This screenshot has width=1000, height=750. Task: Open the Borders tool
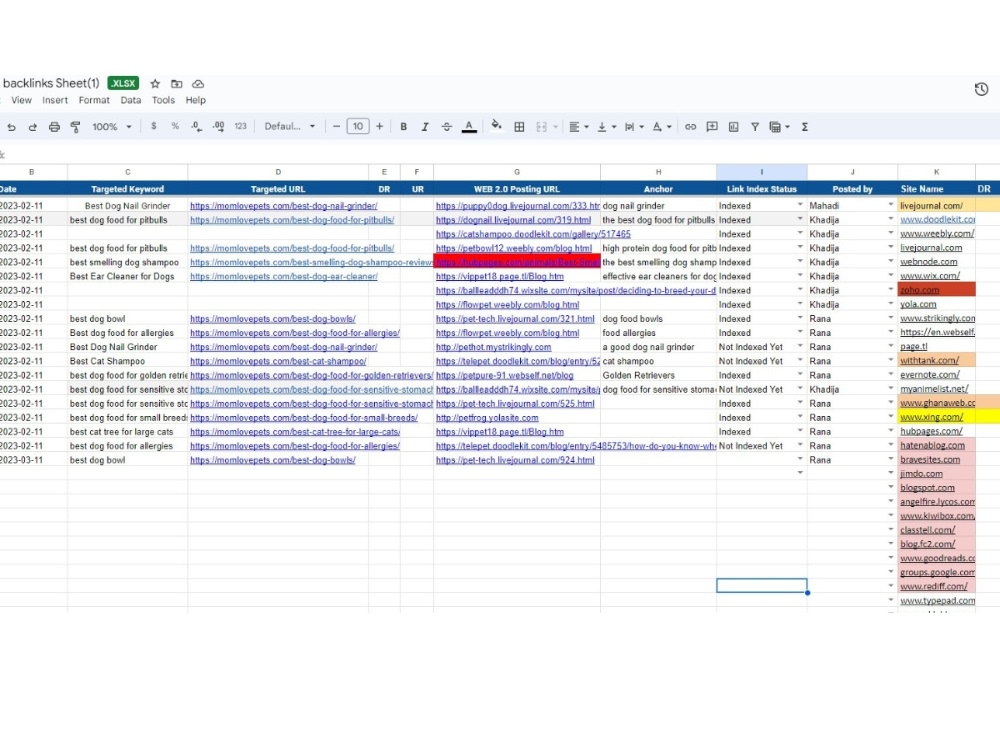tap(519, 127)
